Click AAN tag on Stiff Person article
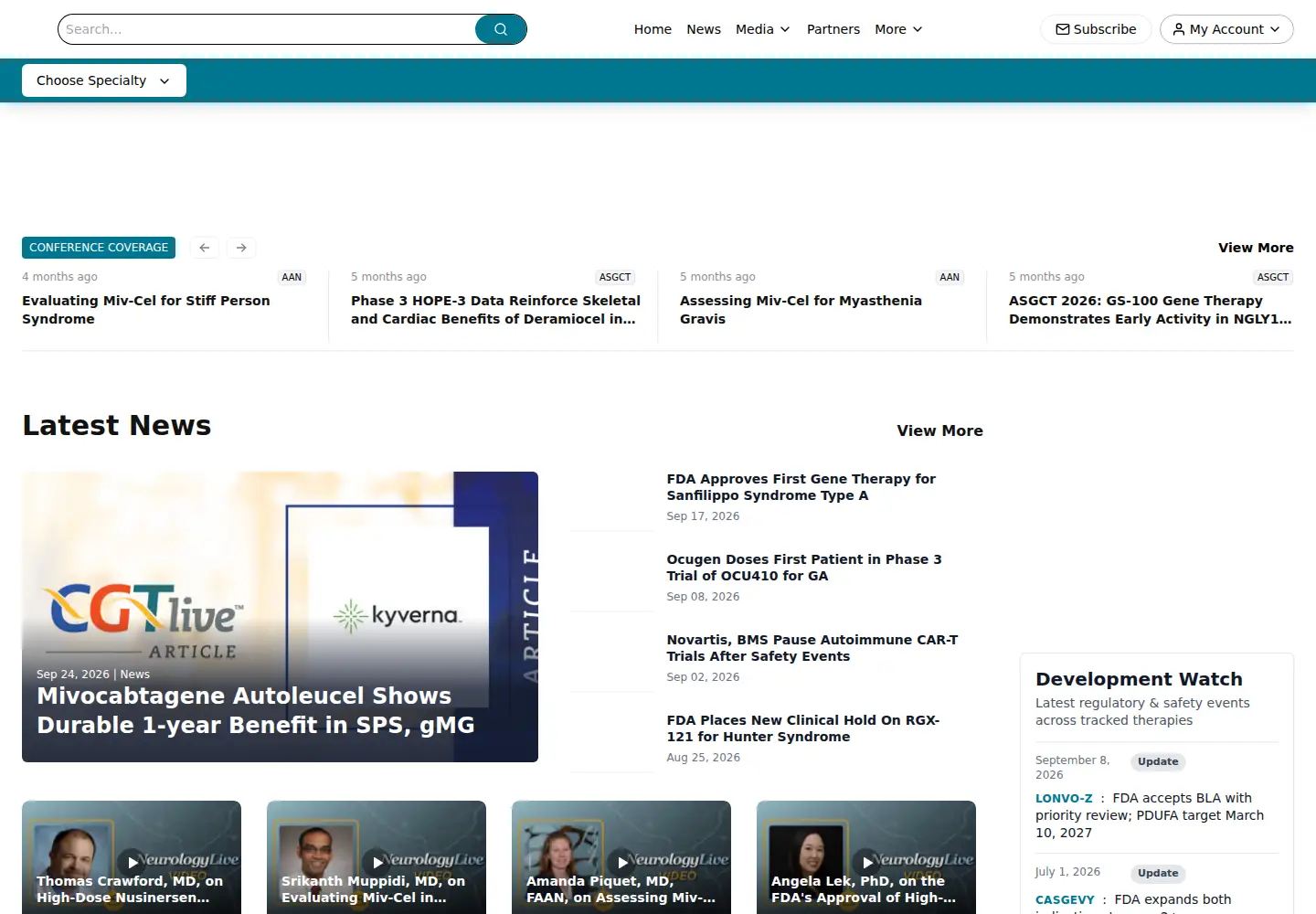This screenshot has height=914, width=1316. (x=292, y=277)
